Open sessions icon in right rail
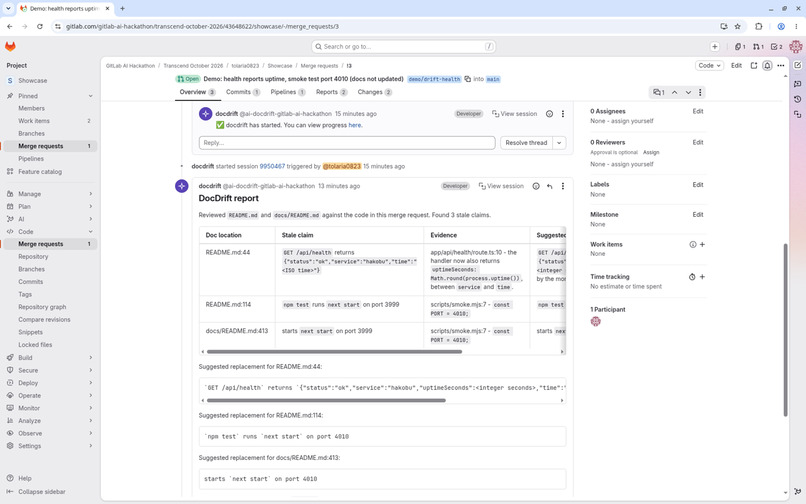 point(797,115)
